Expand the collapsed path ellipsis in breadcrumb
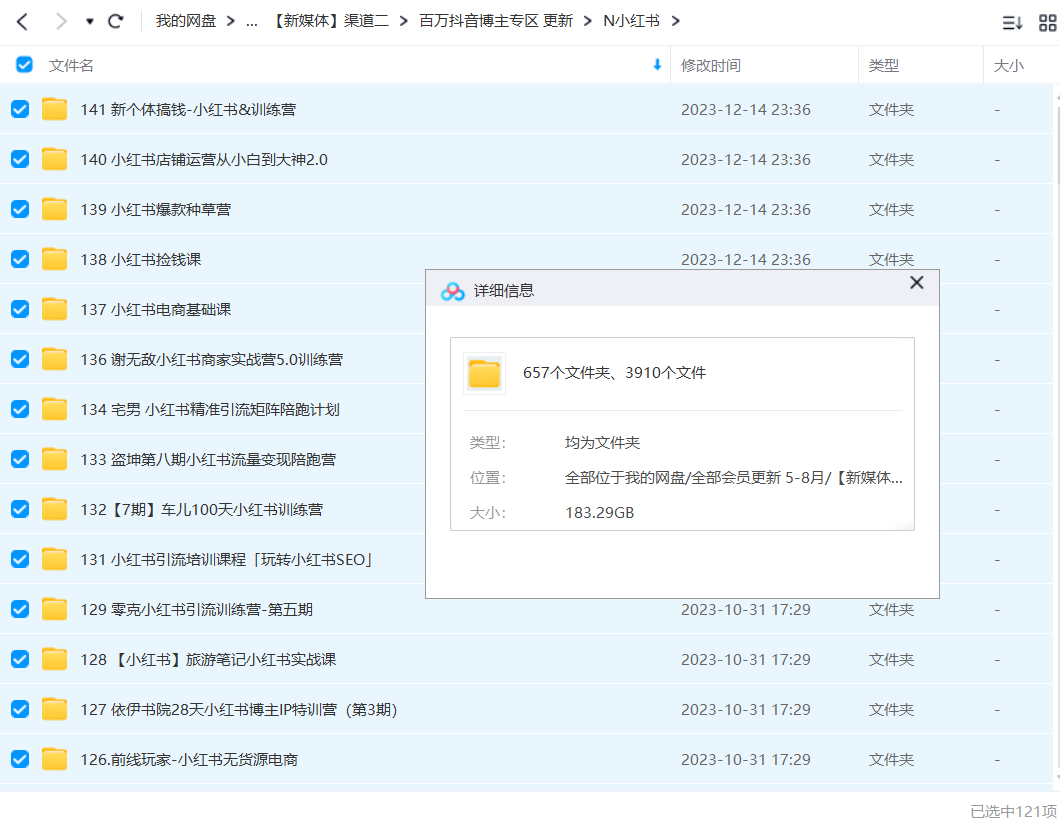Screen dimensions: 1060x830 pyautogui.click(x=253, y=21)
